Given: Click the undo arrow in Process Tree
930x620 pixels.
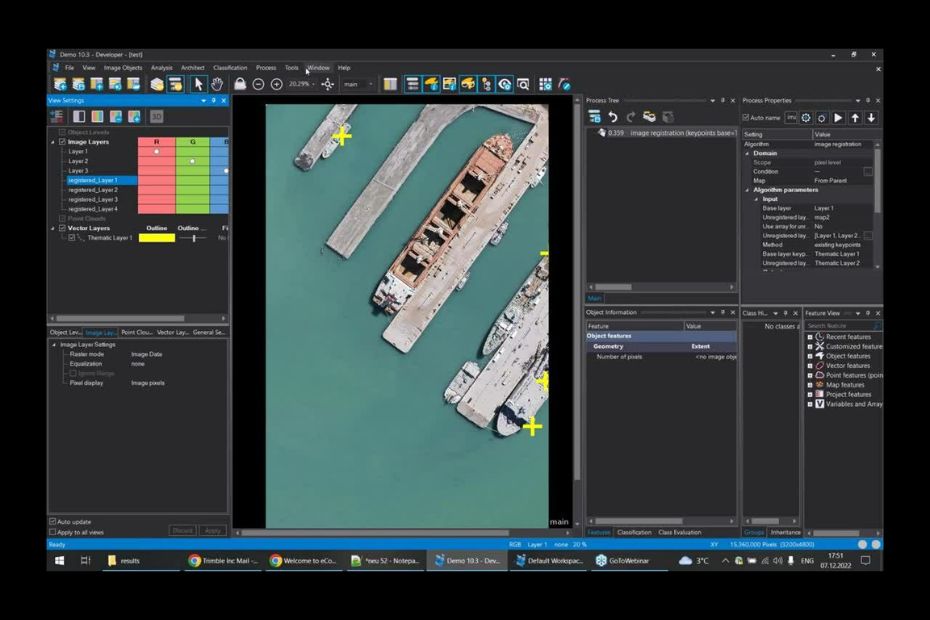Looking at the screenshot, I should click(613, 117).
